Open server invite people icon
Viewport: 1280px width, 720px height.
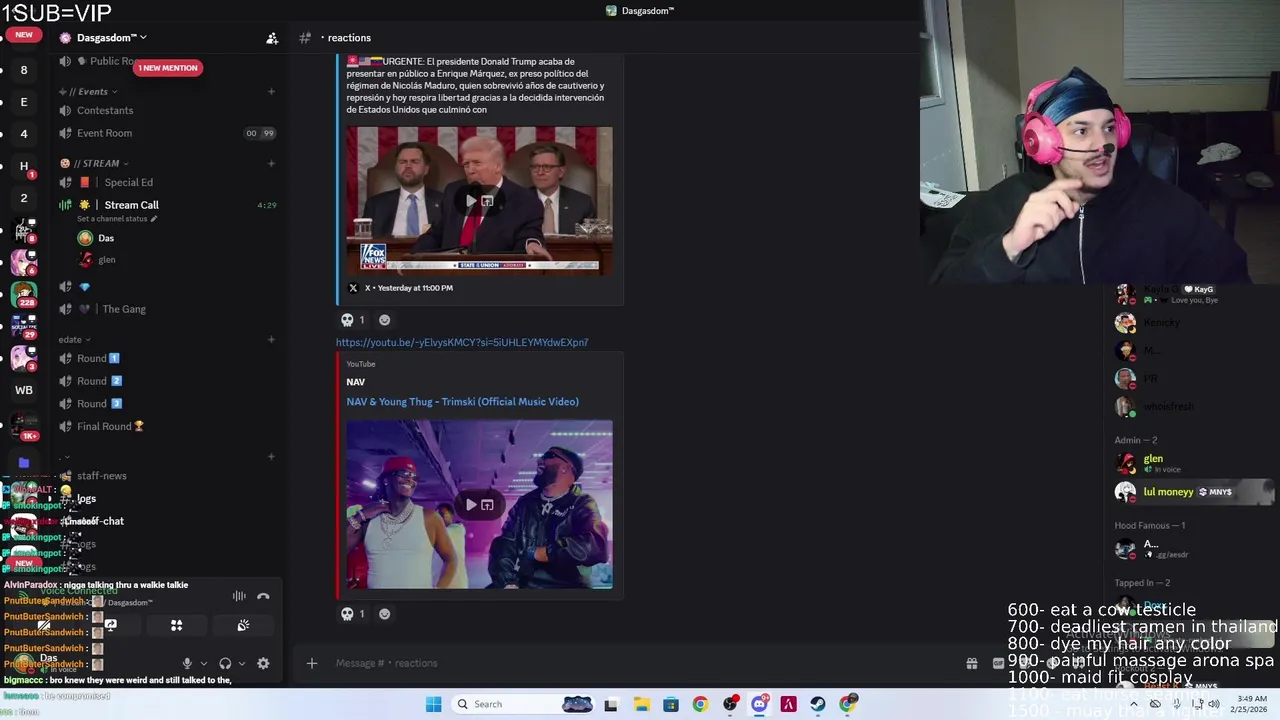pyautogui.click(x=271, y=38)
